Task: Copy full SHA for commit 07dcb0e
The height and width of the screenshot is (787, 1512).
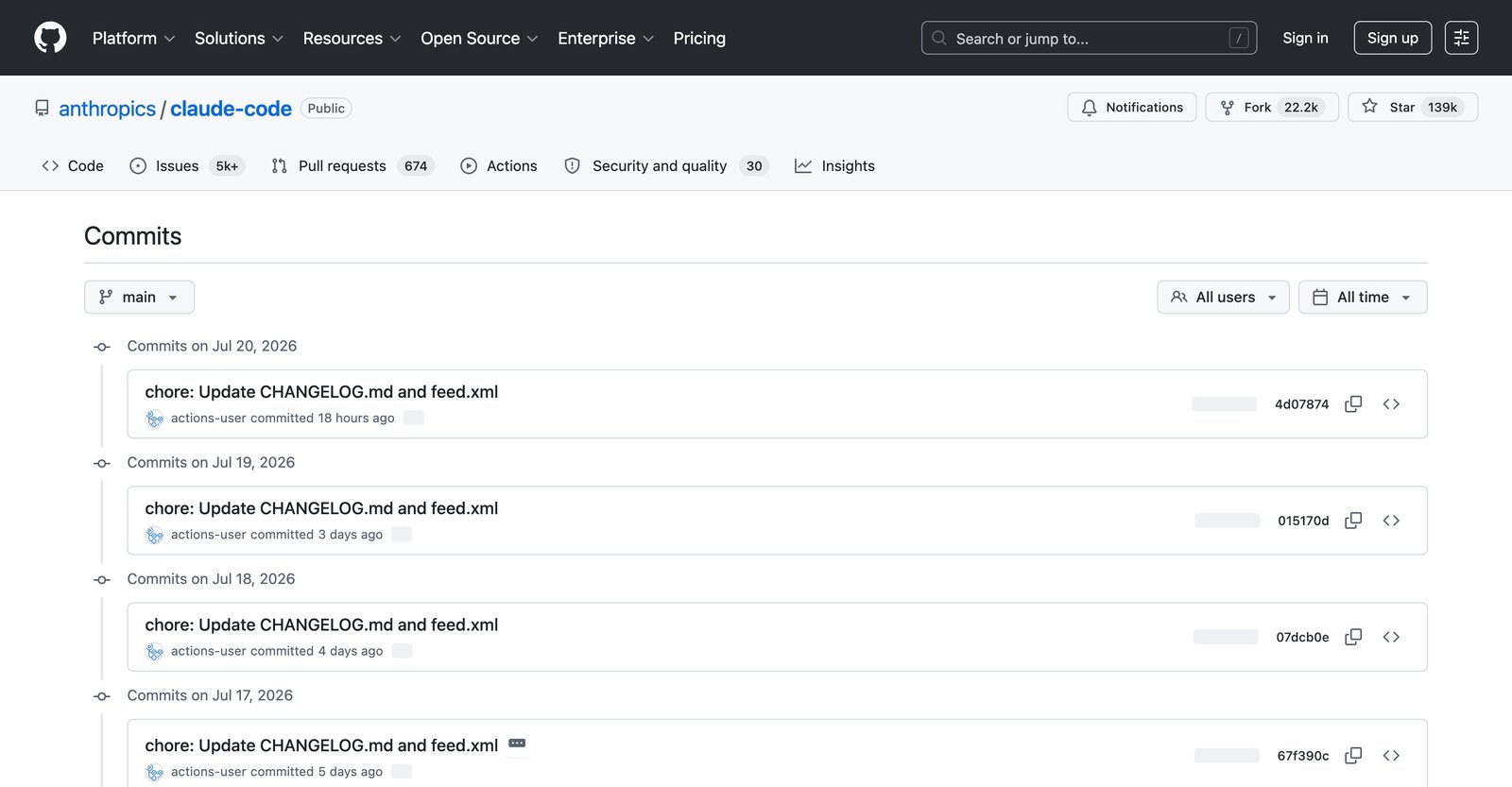Action: coord(1353,637)
